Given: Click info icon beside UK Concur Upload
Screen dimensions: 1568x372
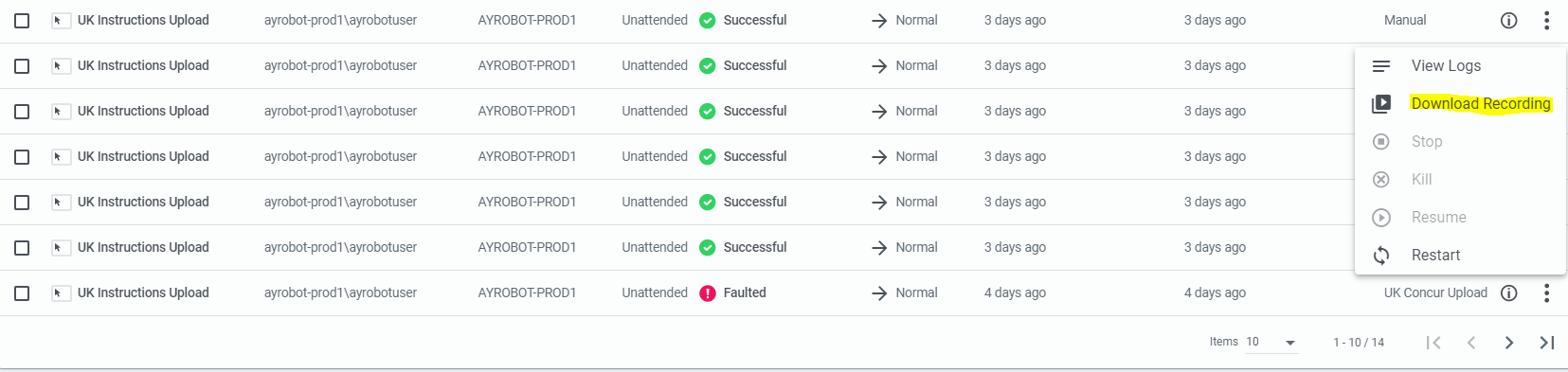Looking at the screenshot, I should (x=1509, y=293).
